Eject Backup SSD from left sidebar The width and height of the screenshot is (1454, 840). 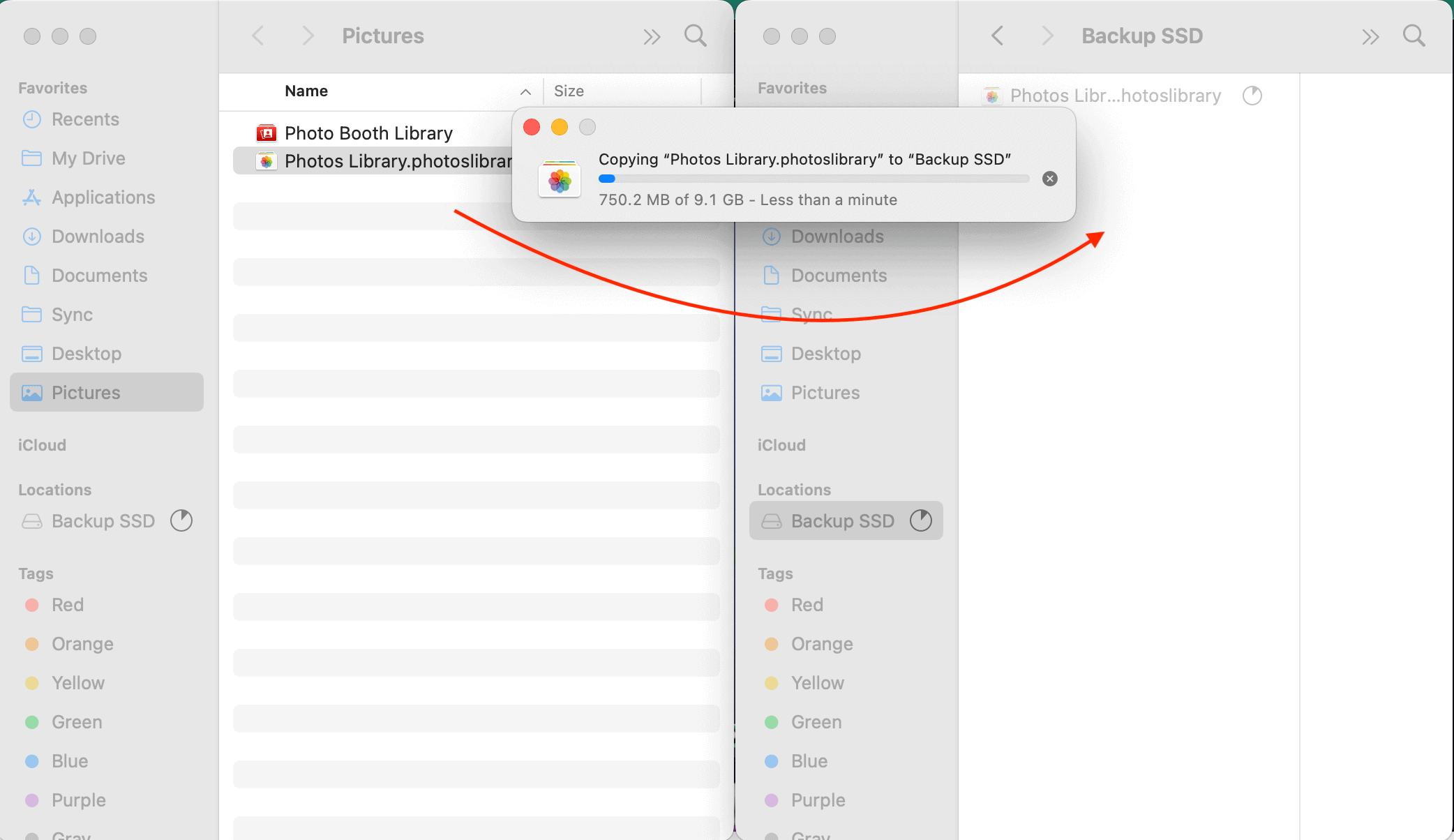pos(181,520)
